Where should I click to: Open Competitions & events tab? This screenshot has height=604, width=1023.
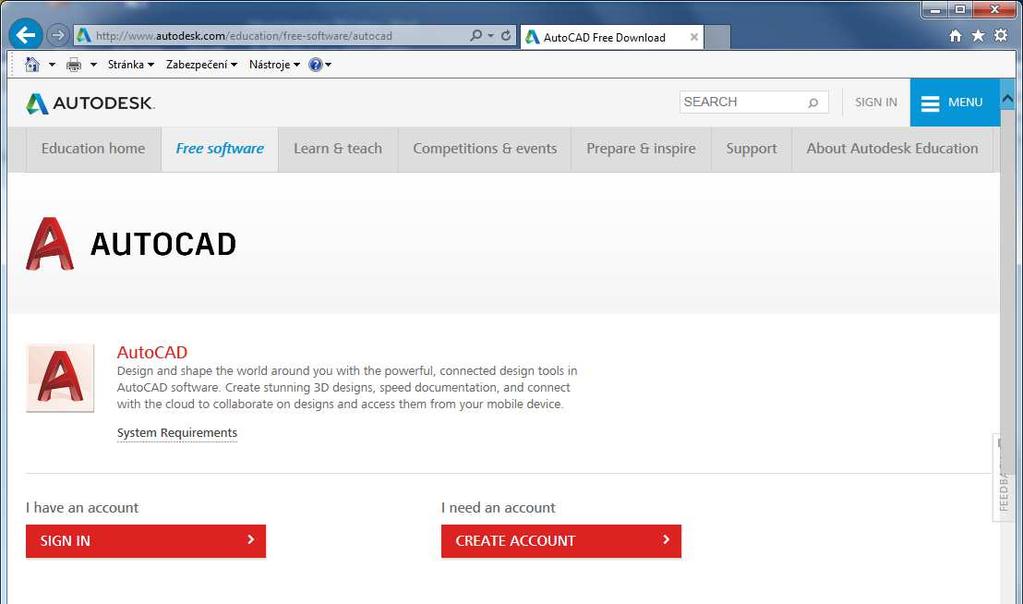pos(485,149)
